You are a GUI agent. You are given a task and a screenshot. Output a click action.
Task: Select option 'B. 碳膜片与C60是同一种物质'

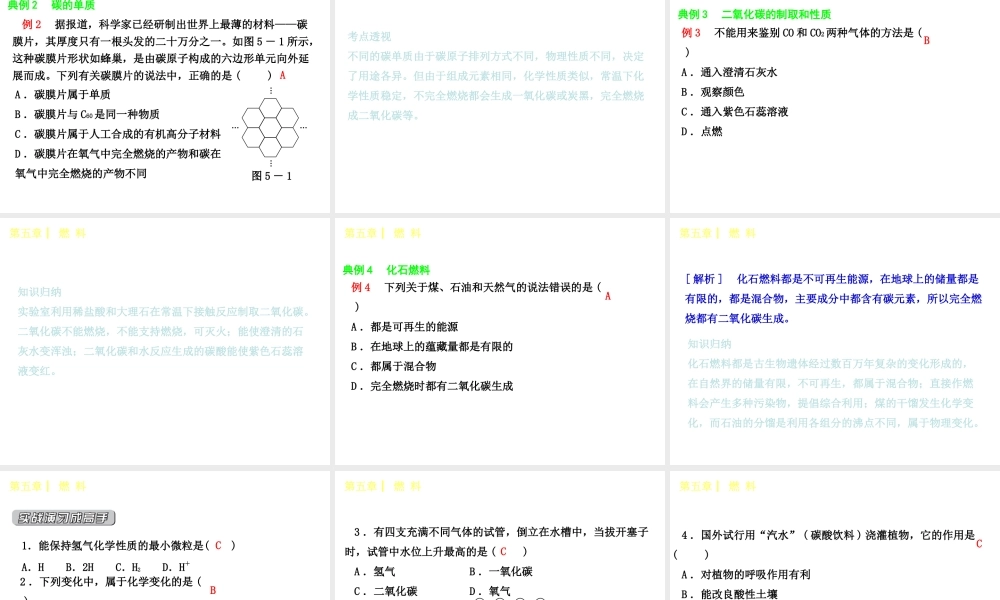coord(87,114)
